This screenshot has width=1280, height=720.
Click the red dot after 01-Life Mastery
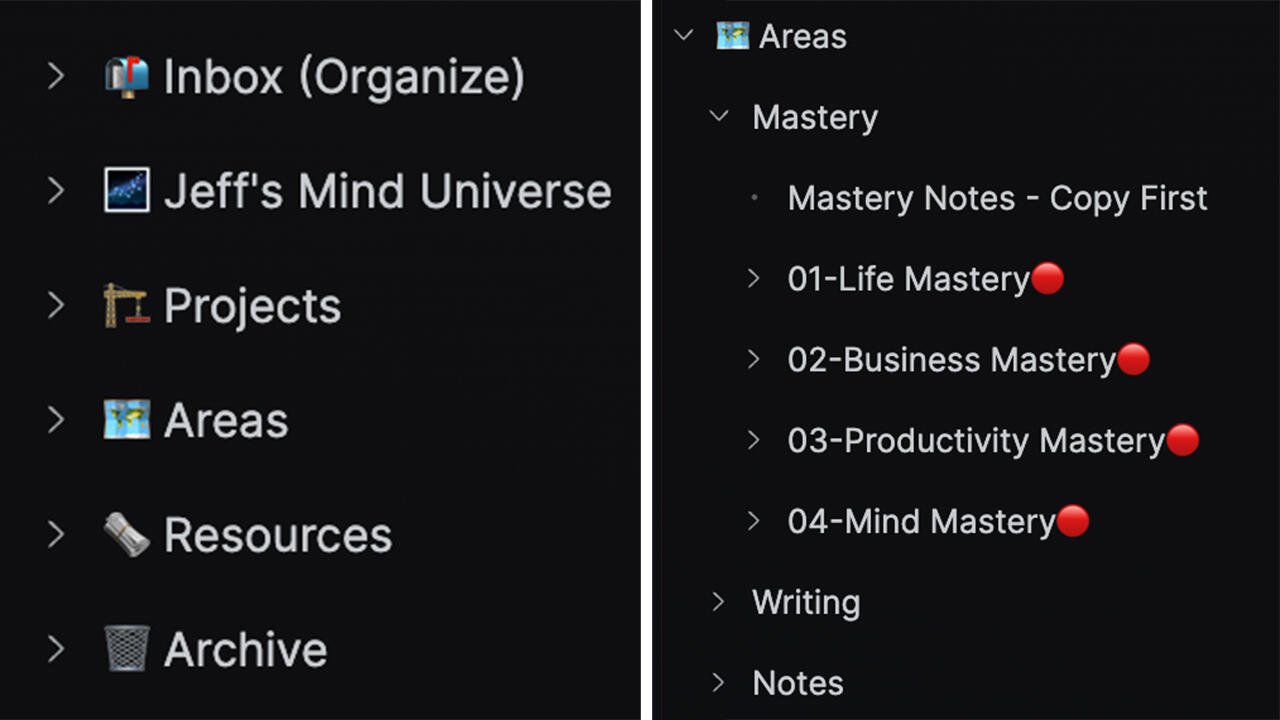pyautogui.click(x=1047, y=278)
